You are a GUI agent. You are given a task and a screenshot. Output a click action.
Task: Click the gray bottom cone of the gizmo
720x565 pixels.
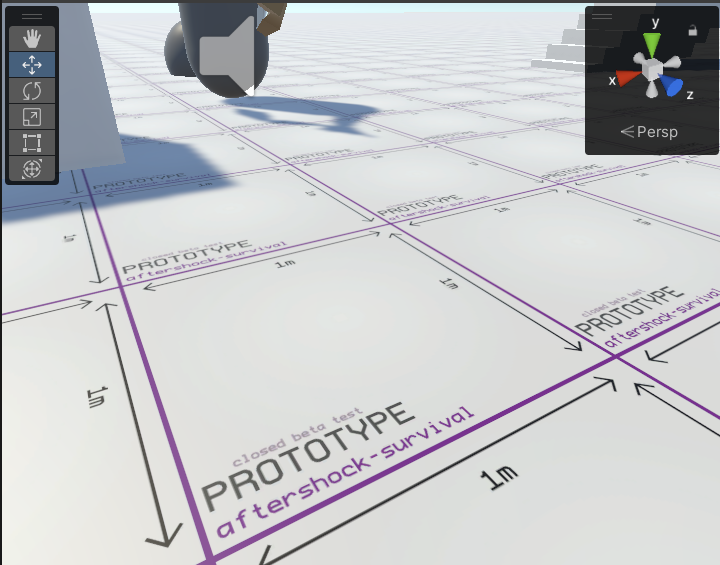click(x=653, y=92)
